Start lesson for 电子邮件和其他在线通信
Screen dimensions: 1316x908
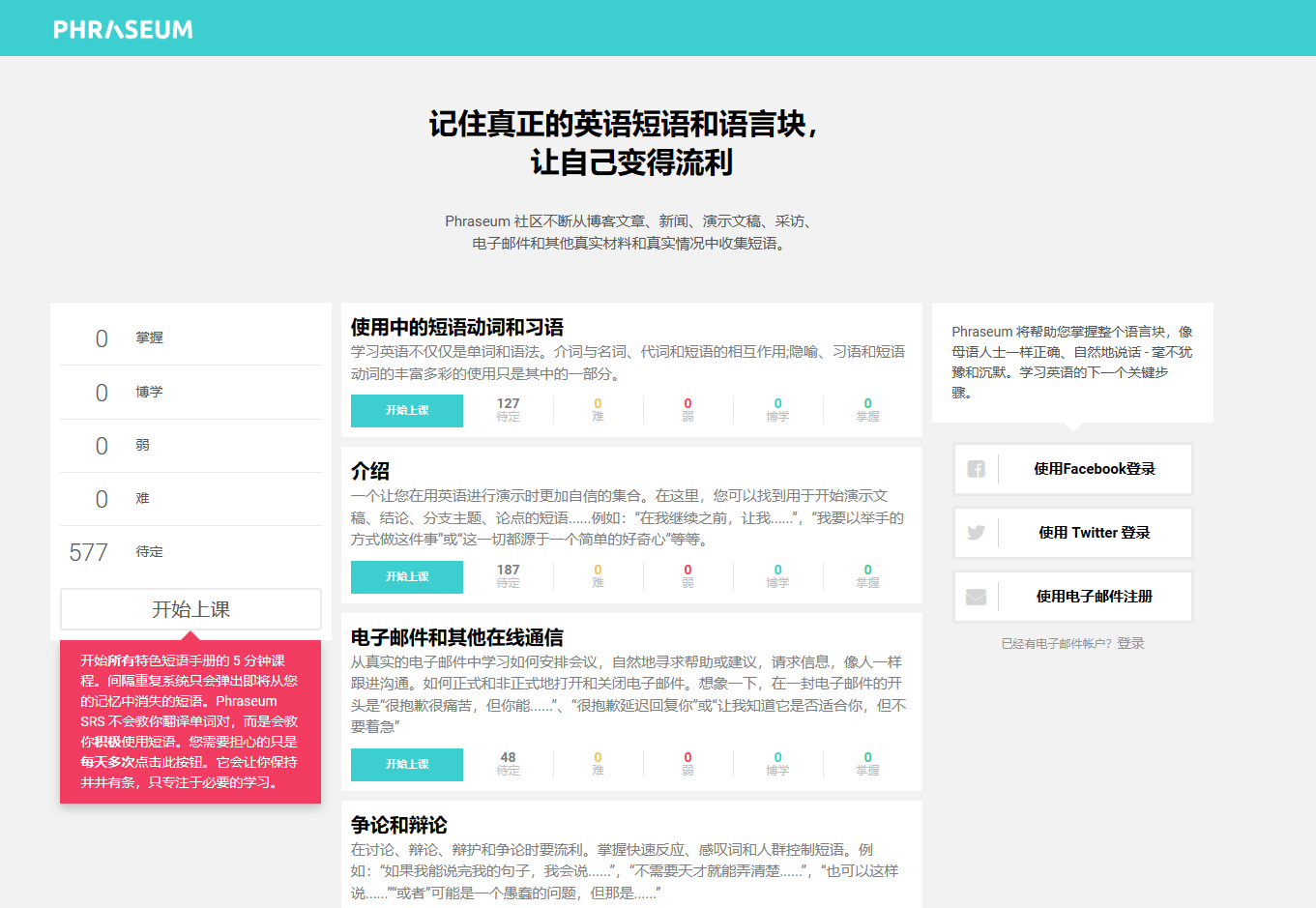pos(406,764)
